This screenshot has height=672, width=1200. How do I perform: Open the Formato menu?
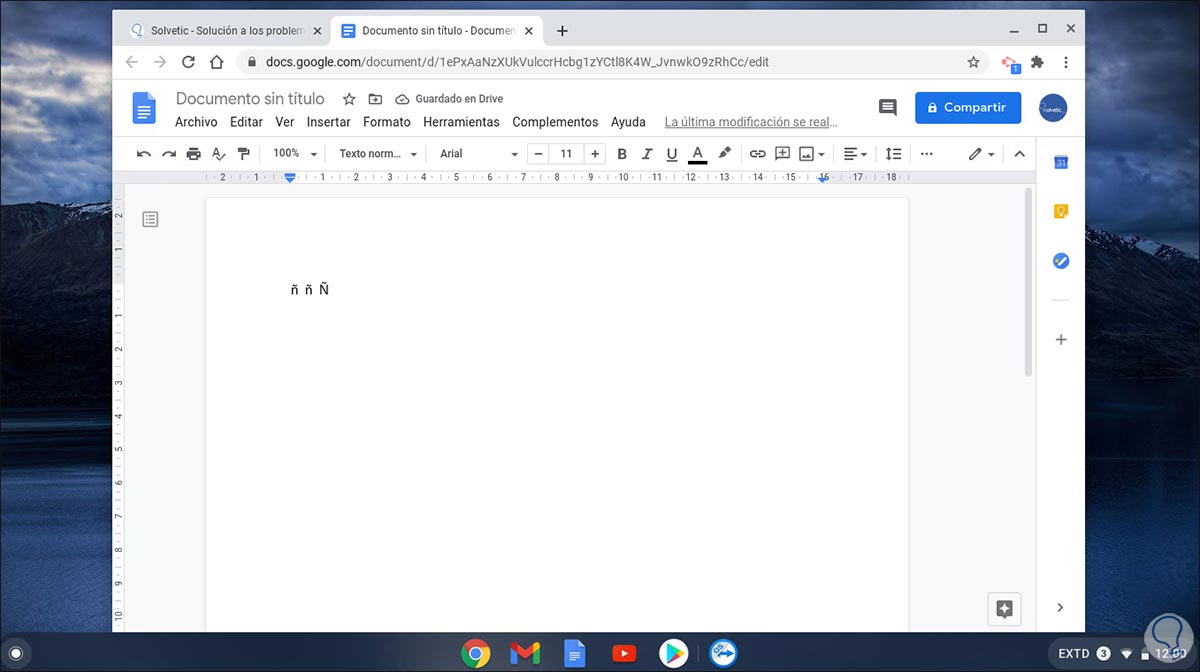click(387, 122)
